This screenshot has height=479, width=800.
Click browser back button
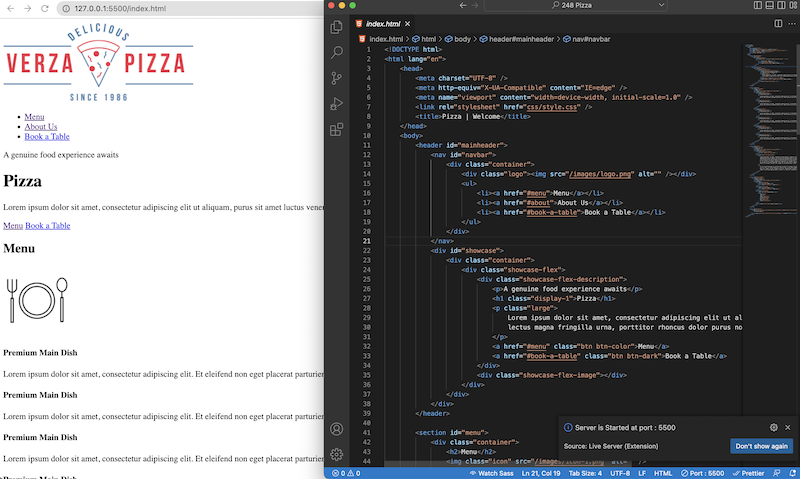click(x=11, y=8)
